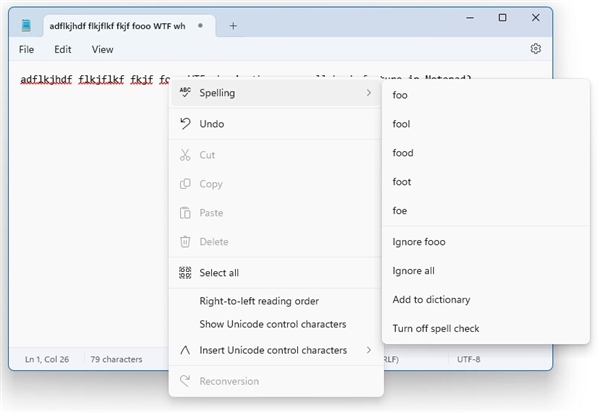Click the Notepad app icon in title bar
This screenshot has width=600, height=412.
tap(28, 26)
